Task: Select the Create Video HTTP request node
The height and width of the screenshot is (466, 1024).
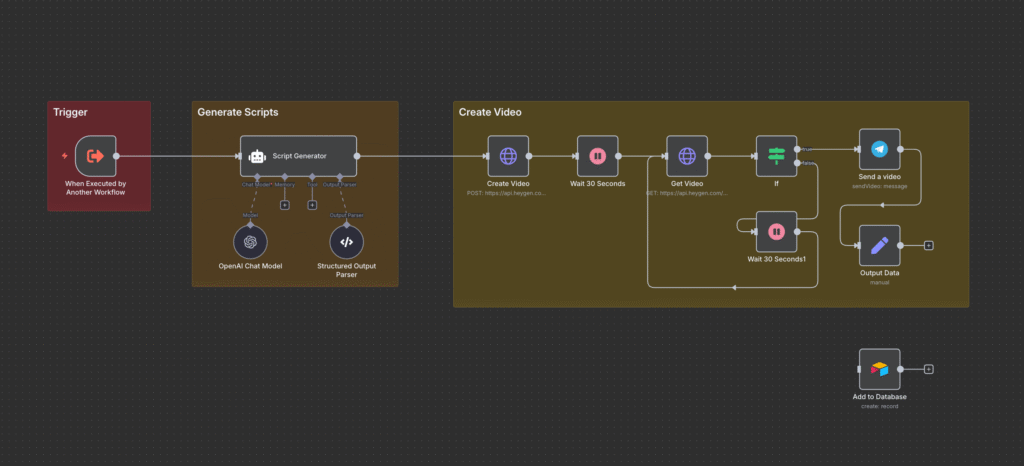Action: tap(508, 156)
